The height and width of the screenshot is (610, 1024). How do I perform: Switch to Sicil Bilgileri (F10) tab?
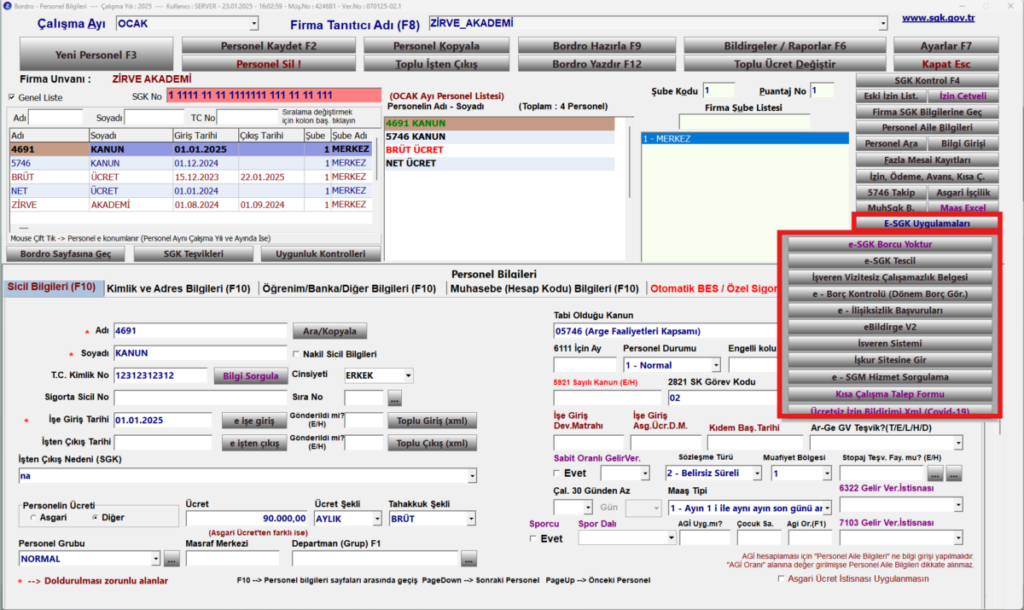pos(52,287)
